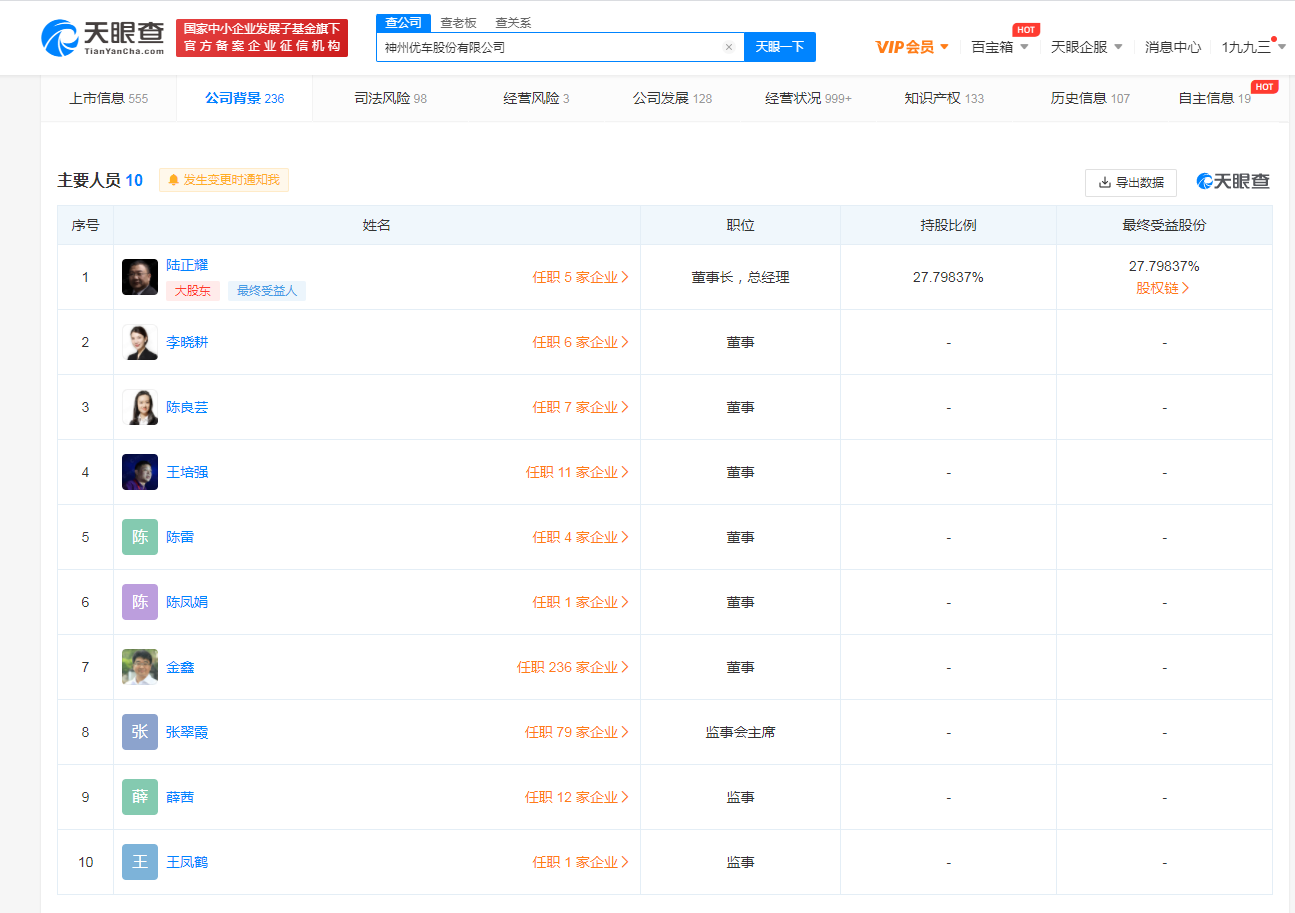Click 张翠霞's blue avatar icon
Viewport: 1295px width, 913px height.
(x=140, y=732)
